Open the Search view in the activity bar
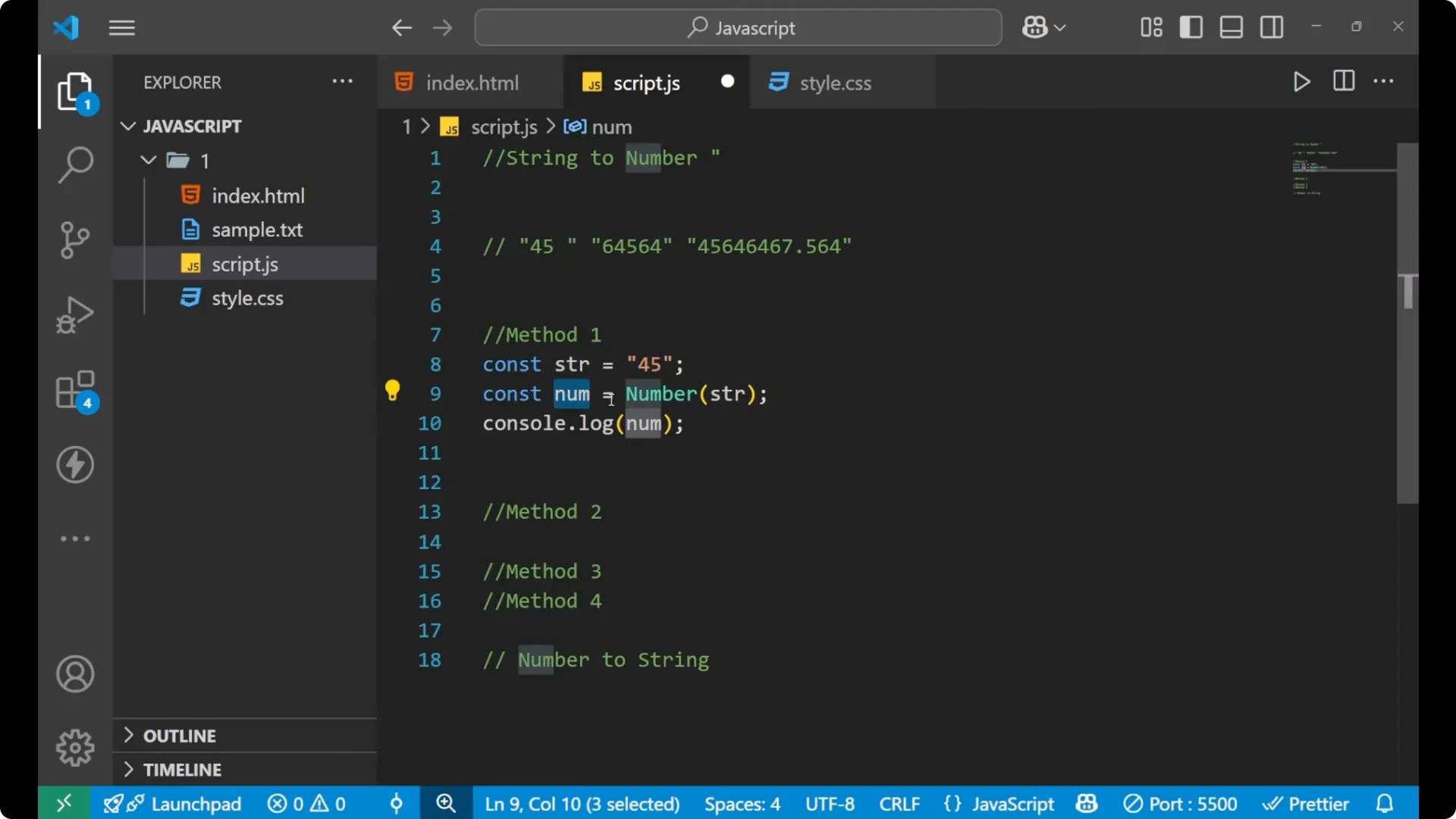1456x819 pixels. pyautogui.click(x=74, y=164)
